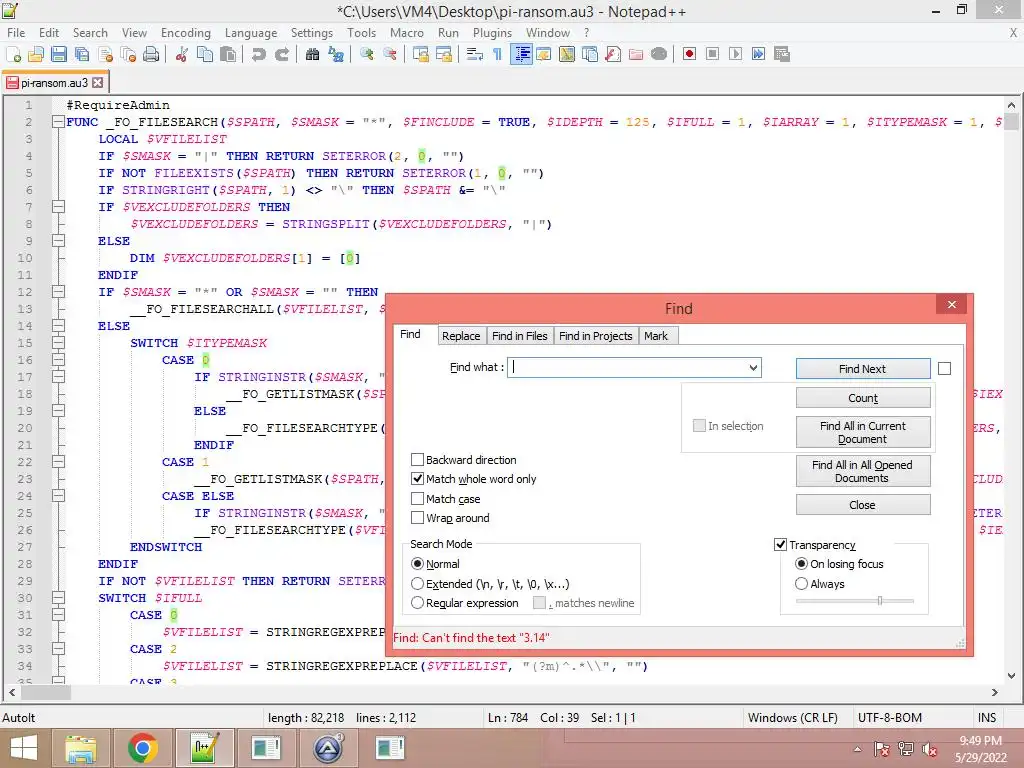The height and width of the screenshot is (768, 1024).
Task: Click the Stop Recording macro icon
Action: pyautogui.click(x=712, y=54)
